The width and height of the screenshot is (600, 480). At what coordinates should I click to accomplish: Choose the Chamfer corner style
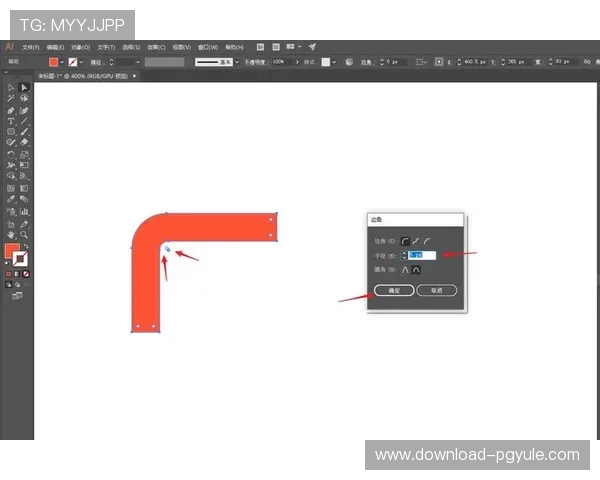tap(429, 241)
